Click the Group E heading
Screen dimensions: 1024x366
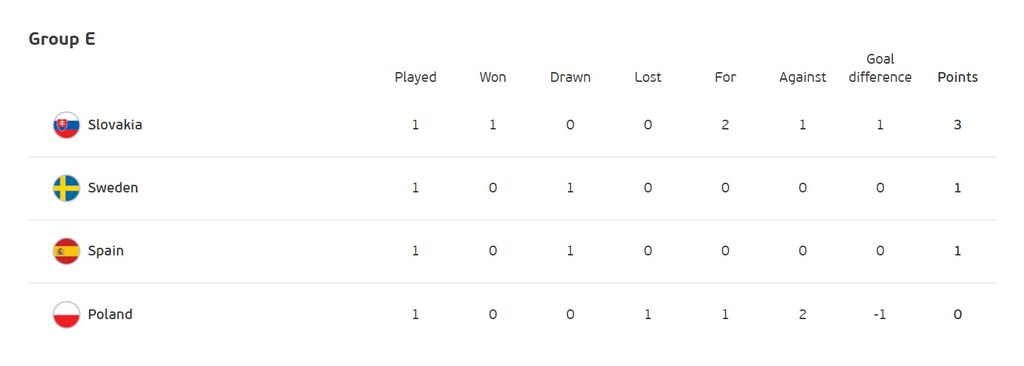coord(62,39)
